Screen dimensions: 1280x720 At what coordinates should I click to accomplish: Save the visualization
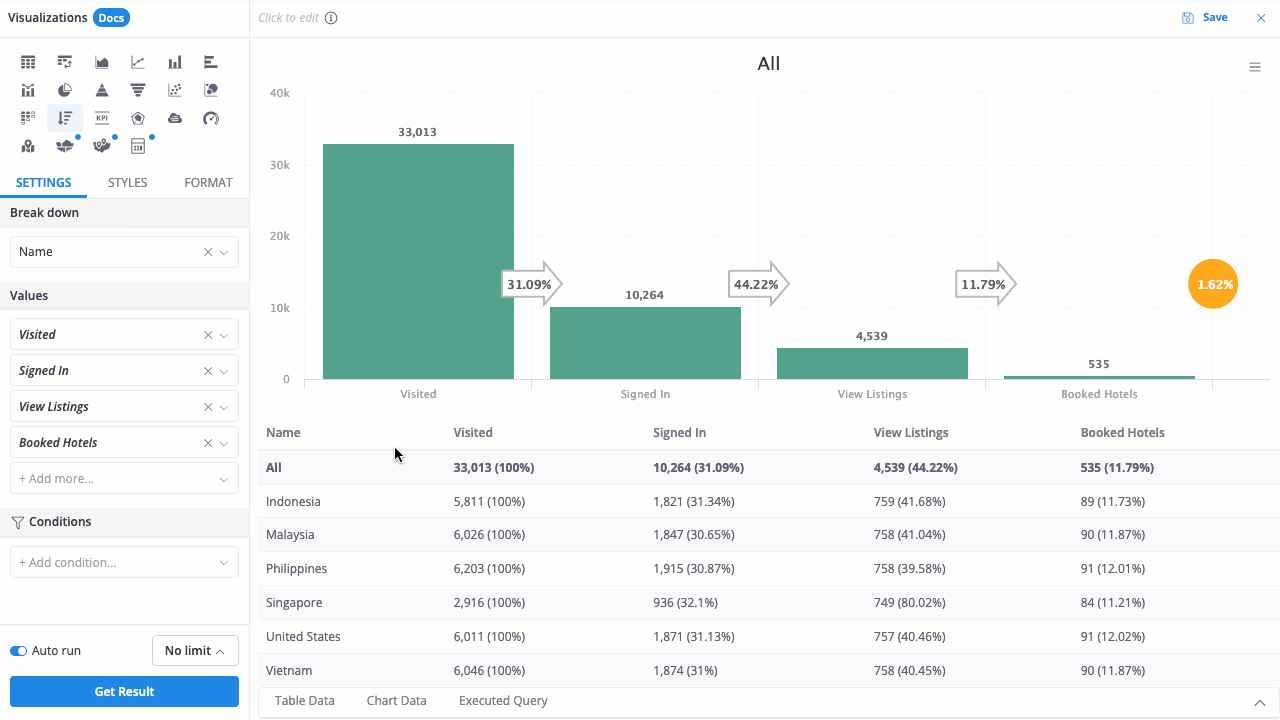(x=1205, y=18)
